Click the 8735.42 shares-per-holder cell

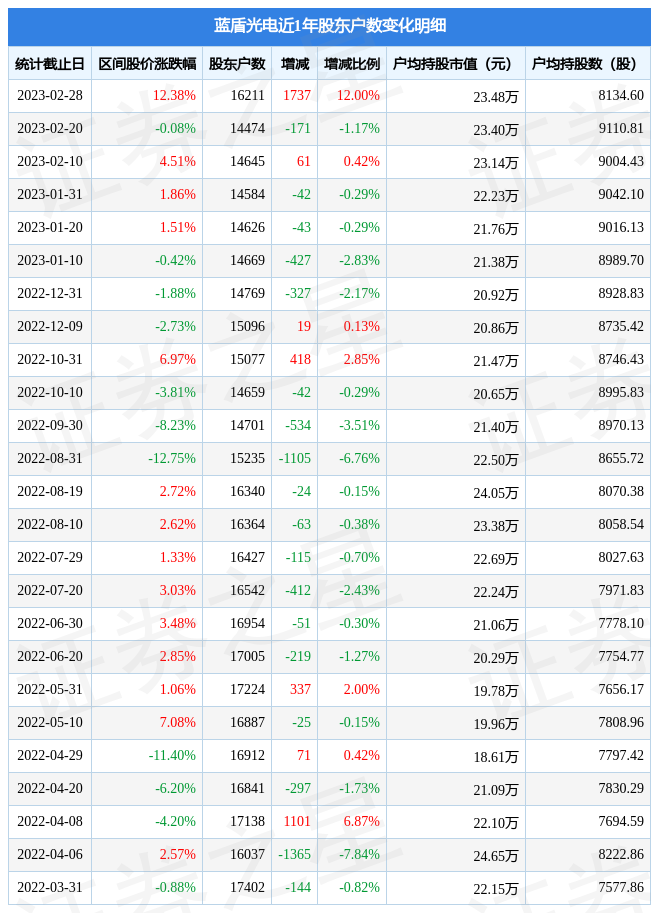point(621,327)
